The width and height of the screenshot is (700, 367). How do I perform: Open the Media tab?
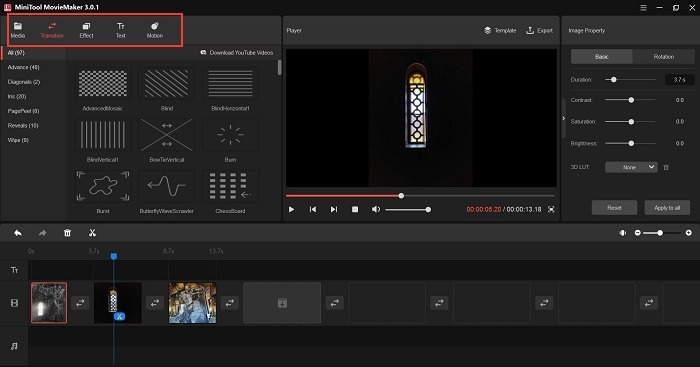(18, 30)
